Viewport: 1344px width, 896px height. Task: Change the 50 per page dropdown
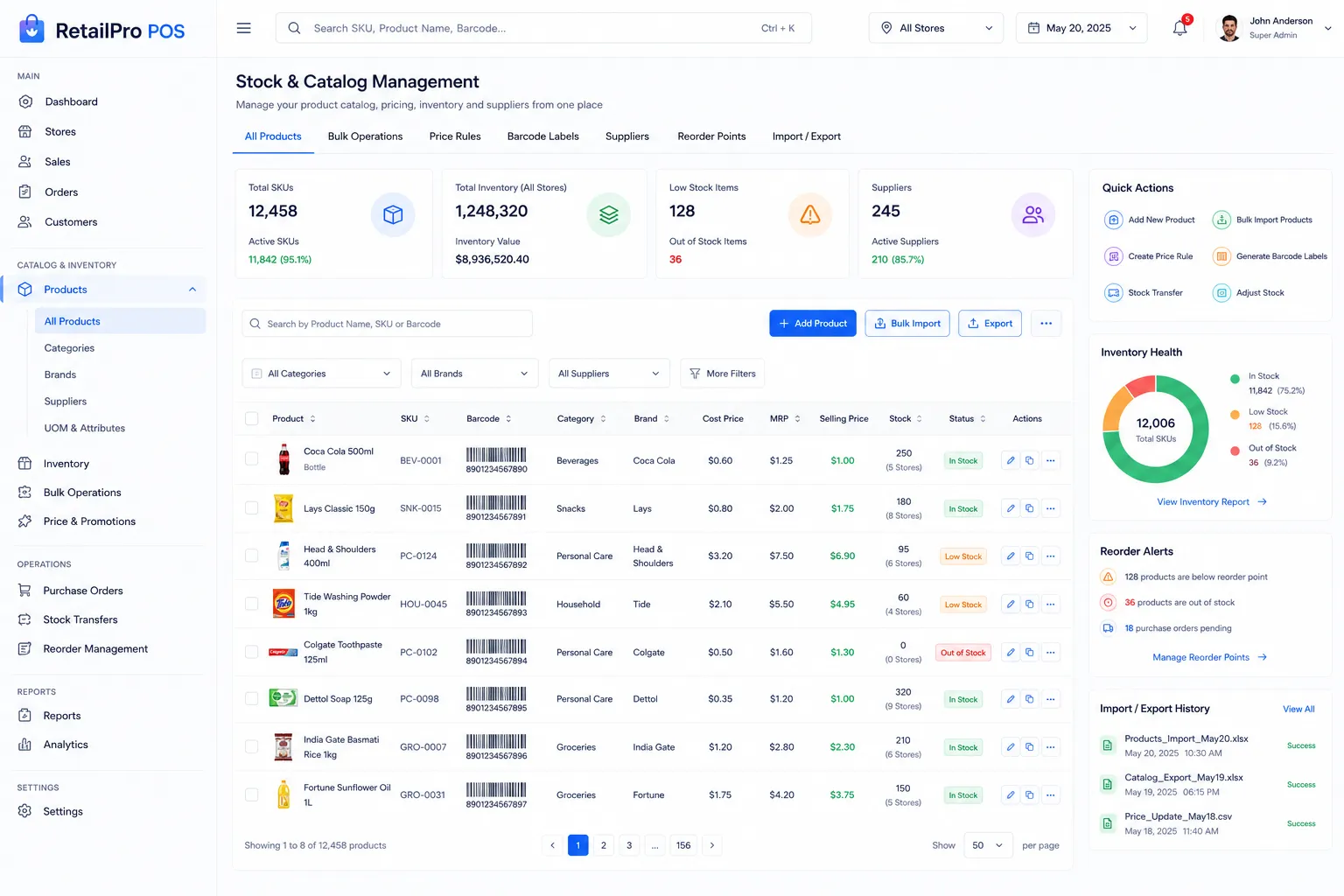[x=989, y=845]
